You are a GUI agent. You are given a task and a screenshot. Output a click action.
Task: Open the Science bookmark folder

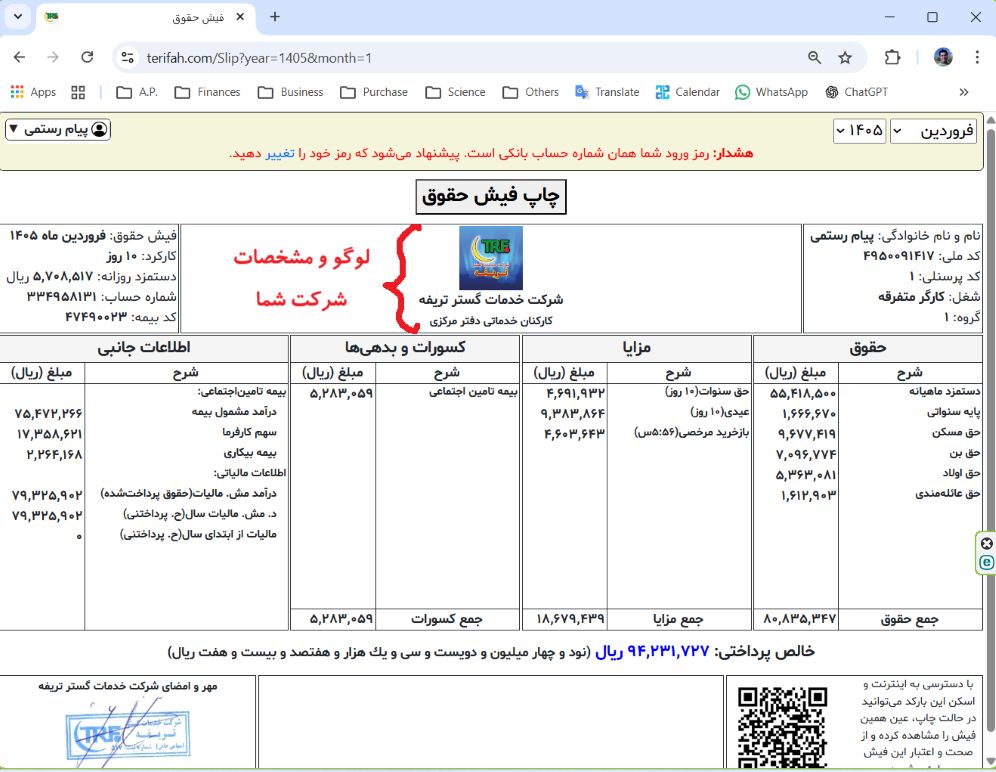pos(455,92)
